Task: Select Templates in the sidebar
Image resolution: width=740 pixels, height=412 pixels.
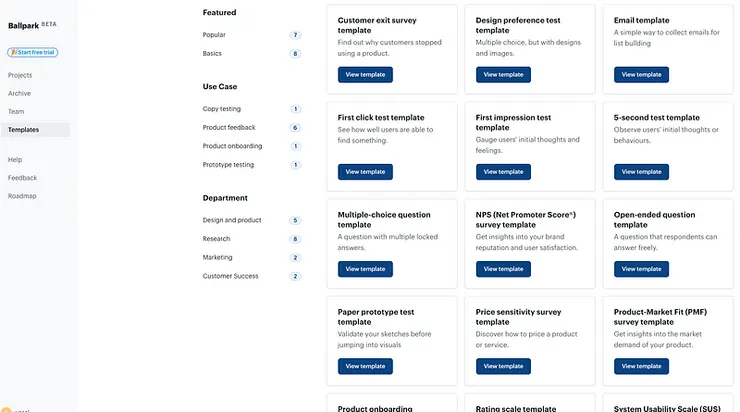Action: tap(24, 130)
